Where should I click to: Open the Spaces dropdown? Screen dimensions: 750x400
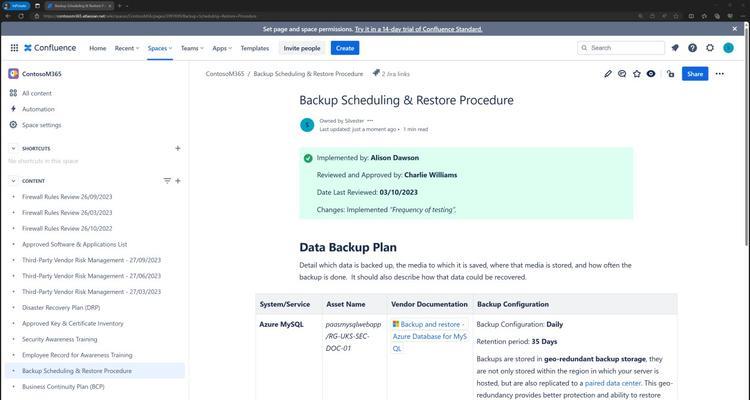pyautogui.click(x=160, y=48)
